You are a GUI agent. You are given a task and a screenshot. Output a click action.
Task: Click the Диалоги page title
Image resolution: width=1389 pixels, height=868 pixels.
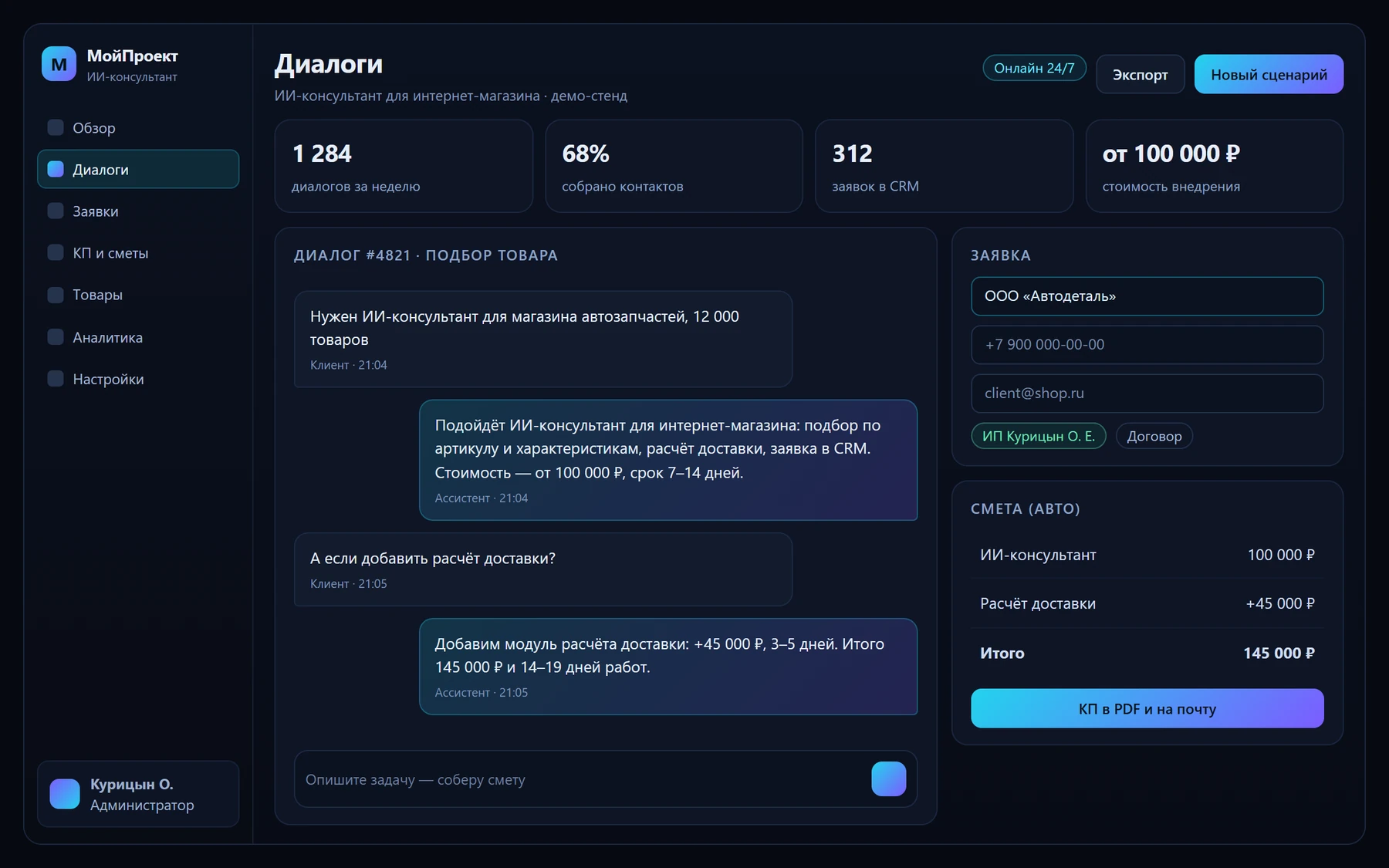point(329,64)
